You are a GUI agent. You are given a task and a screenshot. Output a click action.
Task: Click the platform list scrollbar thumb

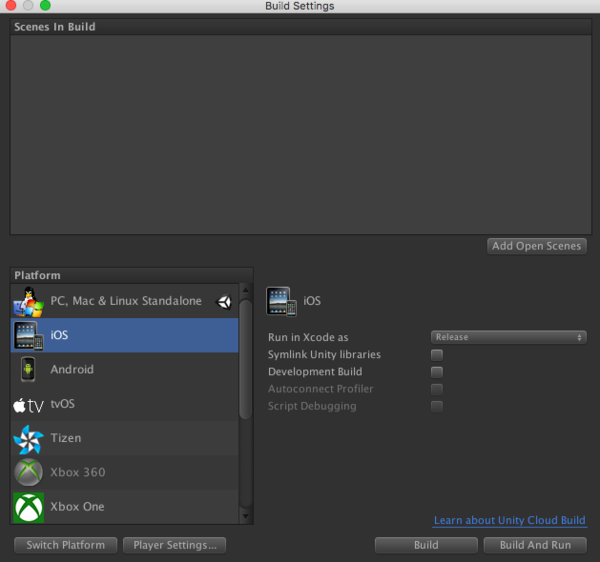point(246,359)
